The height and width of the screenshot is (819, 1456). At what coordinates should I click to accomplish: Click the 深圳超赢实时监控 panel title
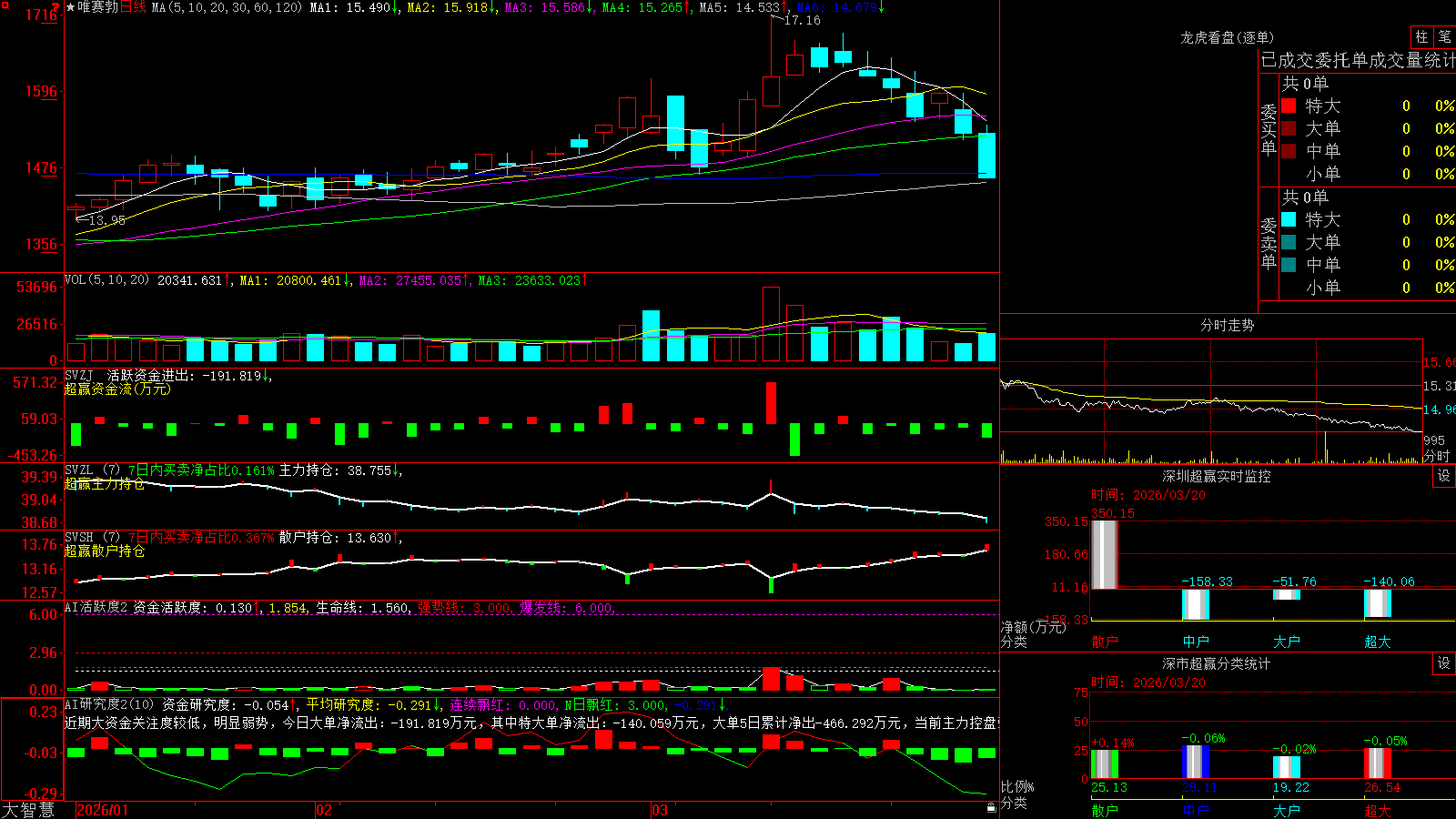coord(1217,476)
